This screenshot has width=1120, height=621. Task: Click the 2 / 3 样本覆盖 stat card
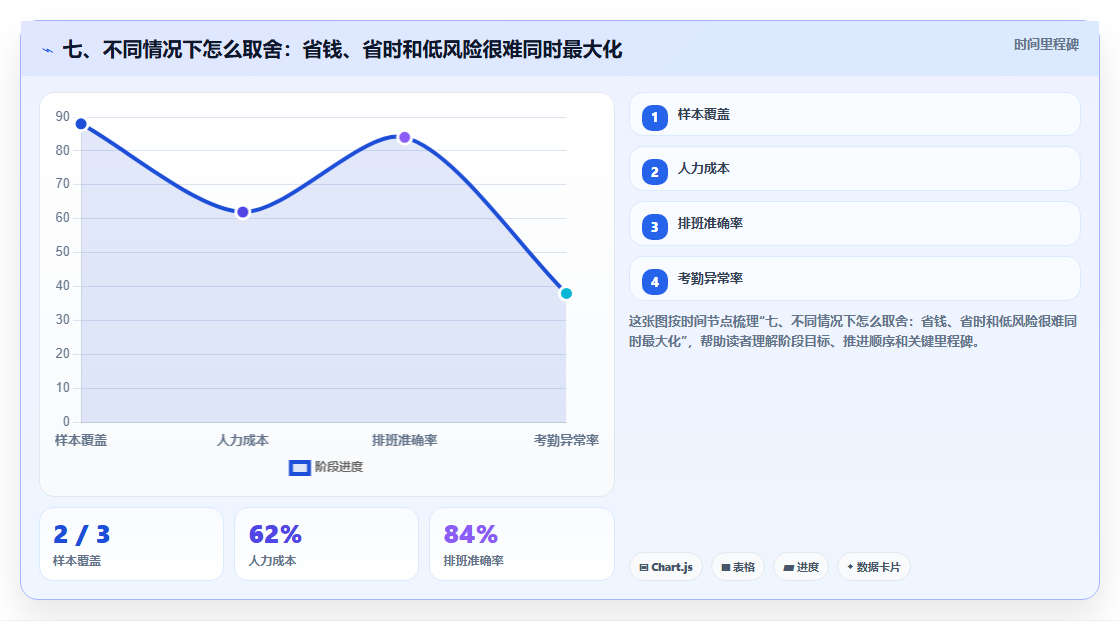click(131, 544)
